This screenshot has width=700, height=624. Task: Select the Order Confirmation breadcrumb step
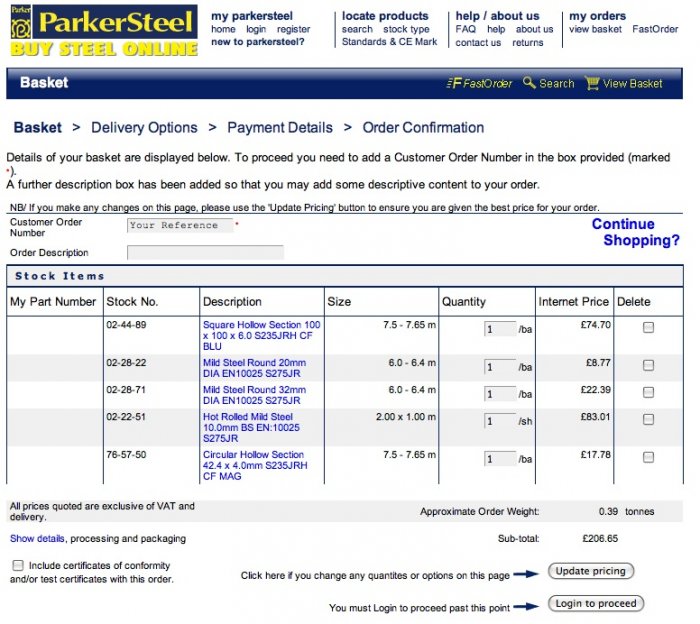(x=423, y=128)
